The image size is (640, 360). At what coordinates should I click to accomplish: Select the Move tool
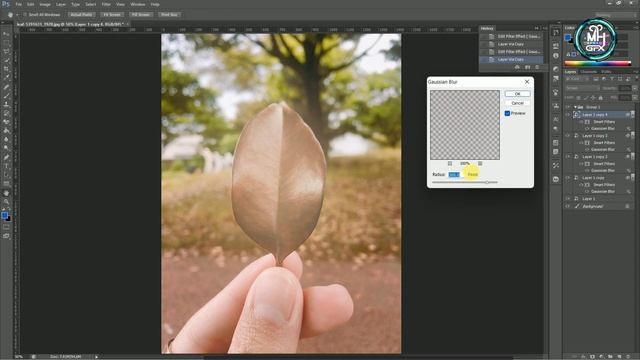point(6,34)
